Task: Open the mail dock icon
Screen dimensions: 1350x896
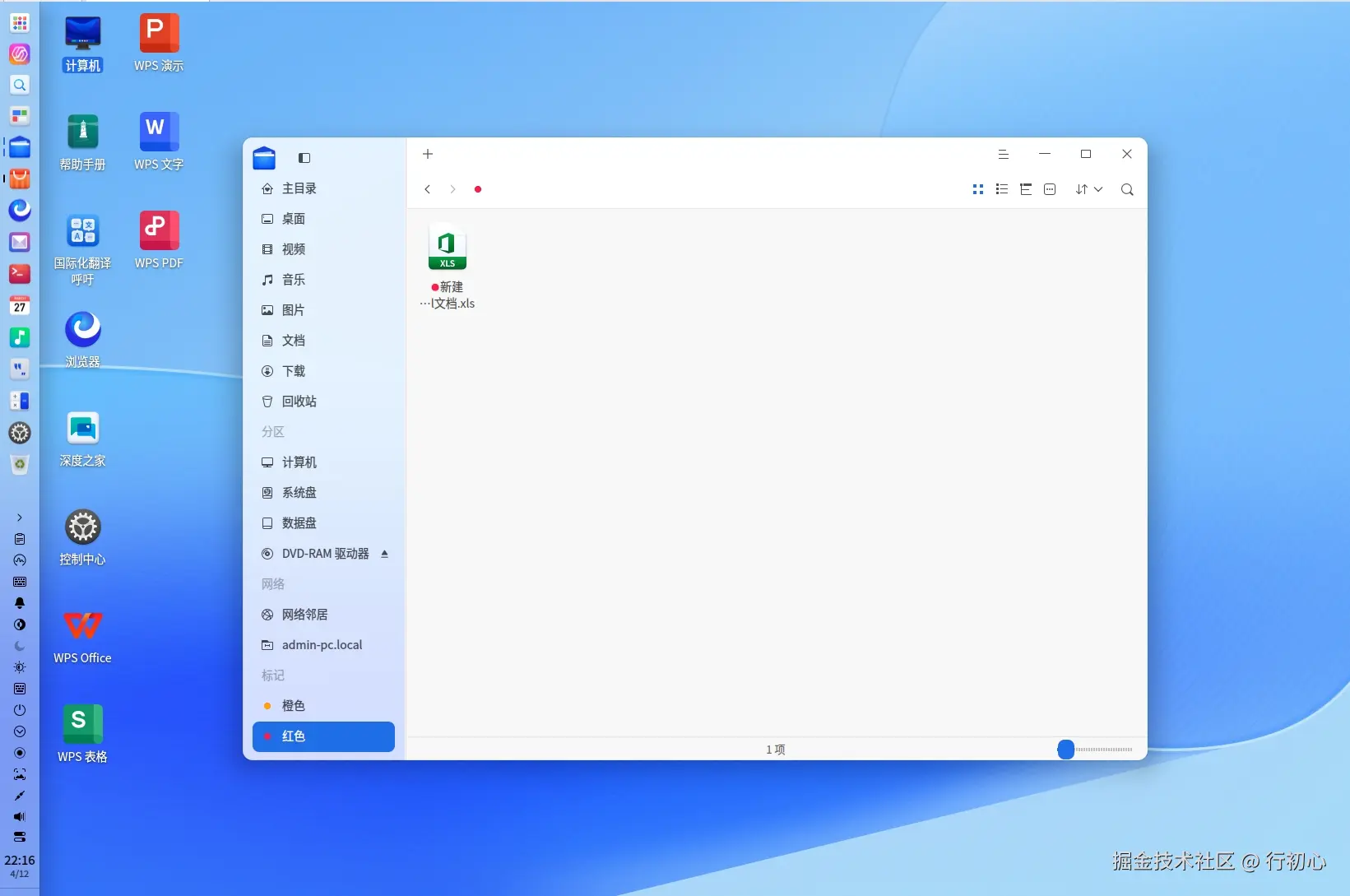Action: tap(20, 242)
